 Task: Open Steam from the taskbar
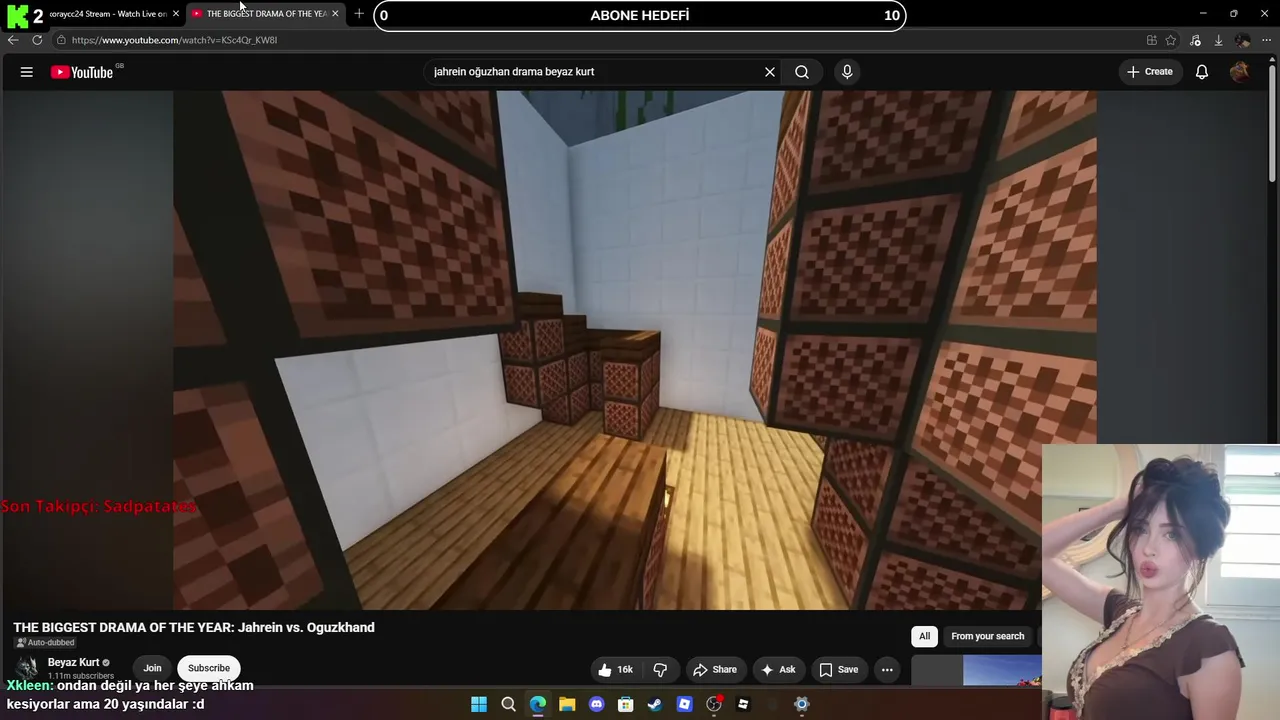pyautogui.click(x=655, y=704)
